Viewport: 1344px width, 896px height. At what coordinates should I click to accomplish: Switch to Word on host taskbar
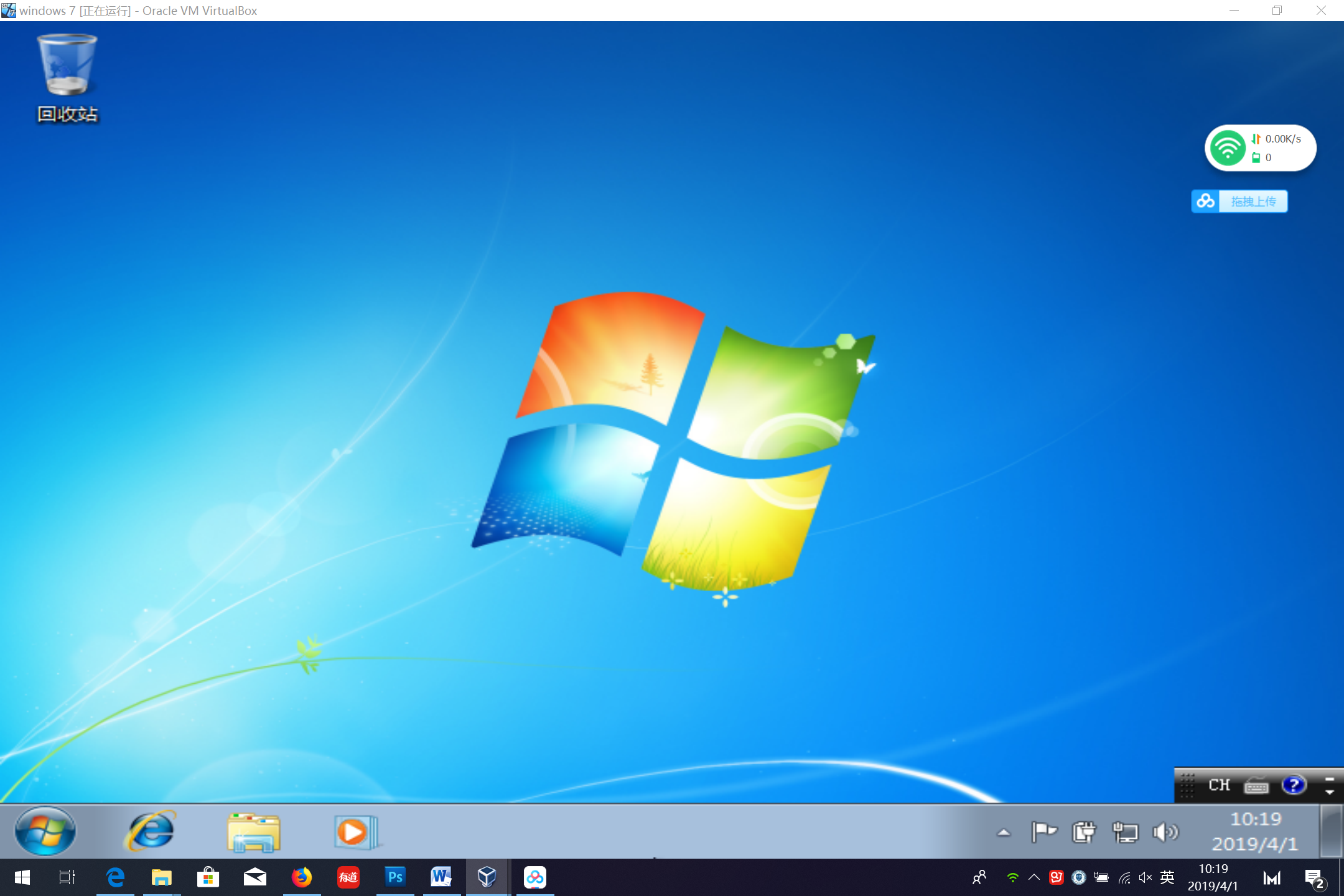442,877
